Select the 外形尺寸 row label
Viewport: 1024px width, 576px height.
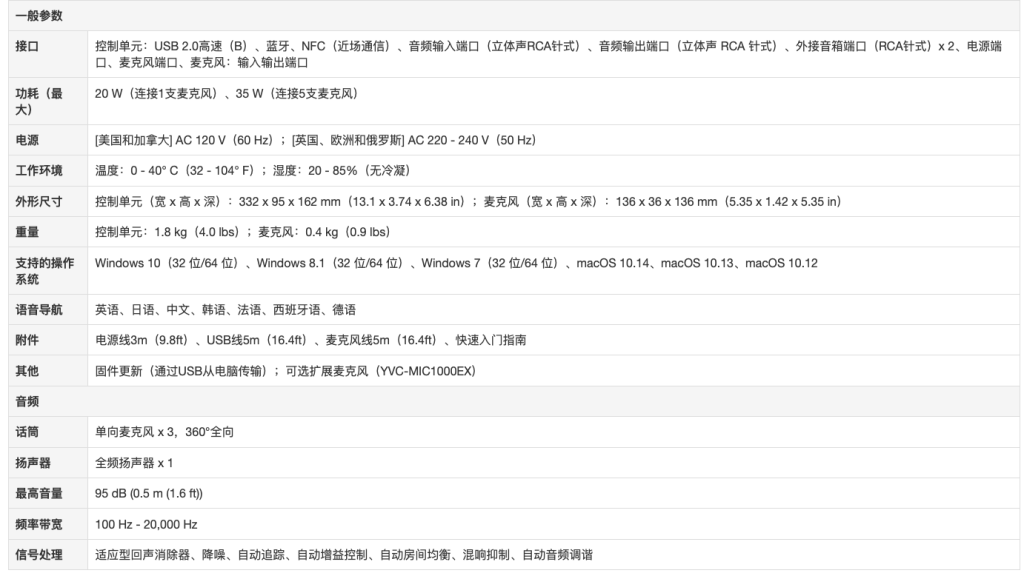[x=38, y=203]
